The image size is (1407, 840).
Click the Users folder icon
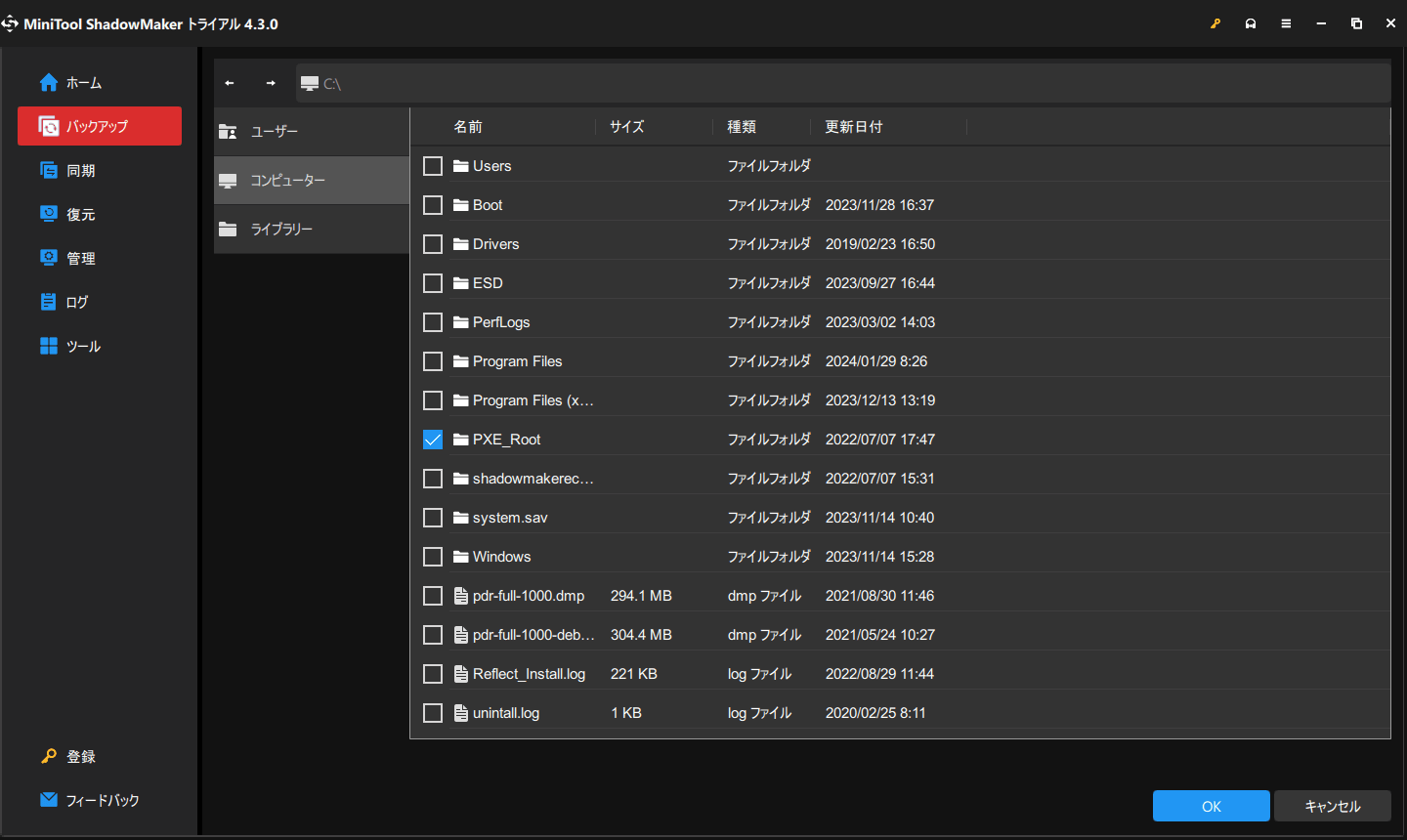[461, 166]
